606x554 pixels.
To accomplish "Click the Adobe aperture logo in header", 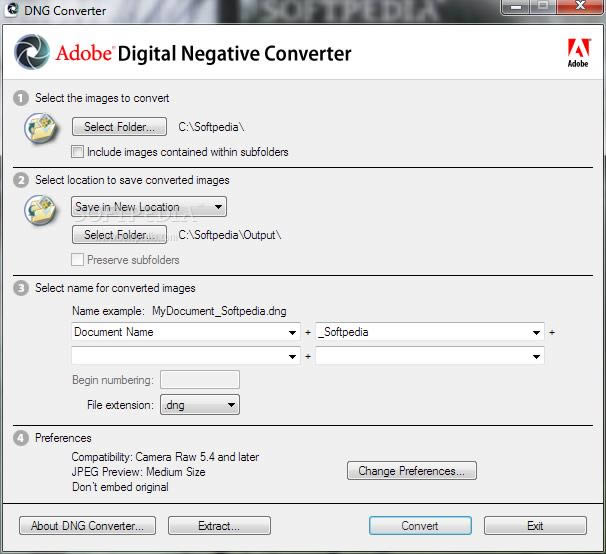I will (x=32, y=52).
